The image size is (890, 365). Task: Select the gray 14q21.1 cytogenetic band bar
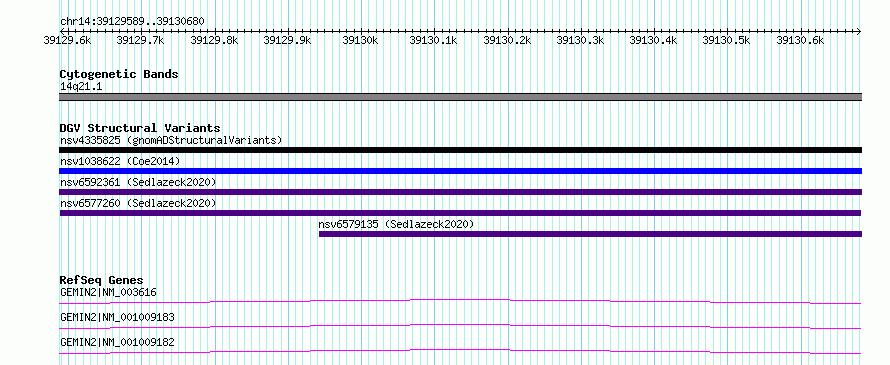tap(460, 97)
